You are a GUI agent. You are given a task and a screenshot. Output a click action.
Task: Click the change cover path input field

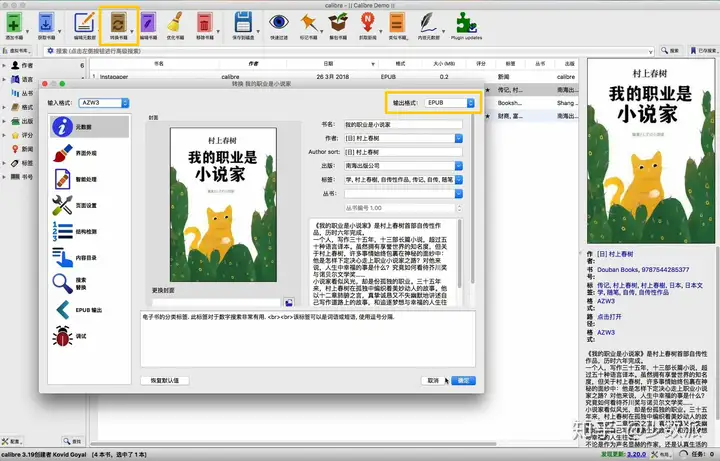216,303
